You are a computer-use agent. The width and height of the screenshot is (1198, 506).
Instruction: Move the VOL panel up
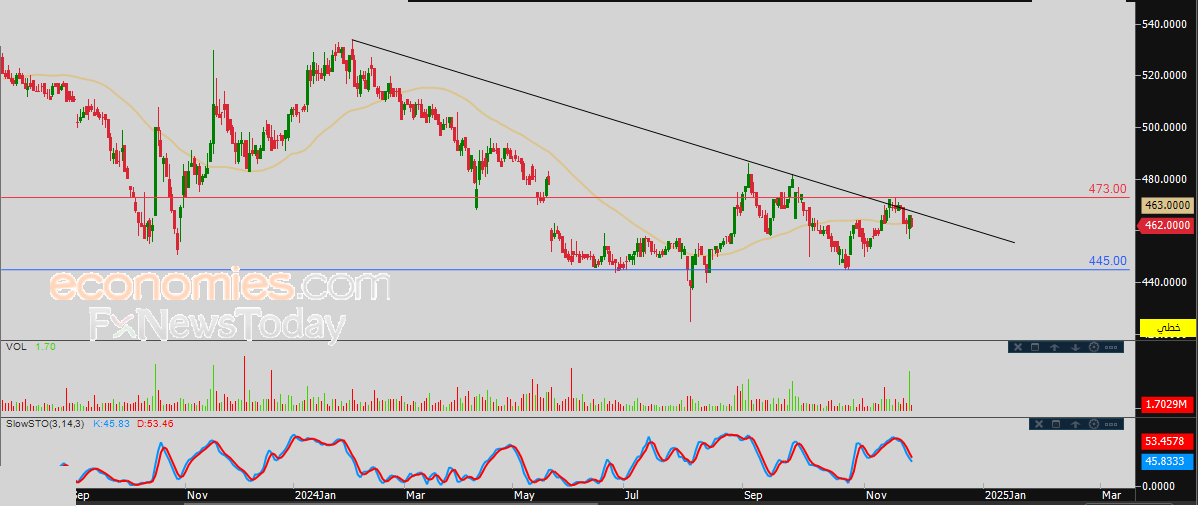(1054, 347)
